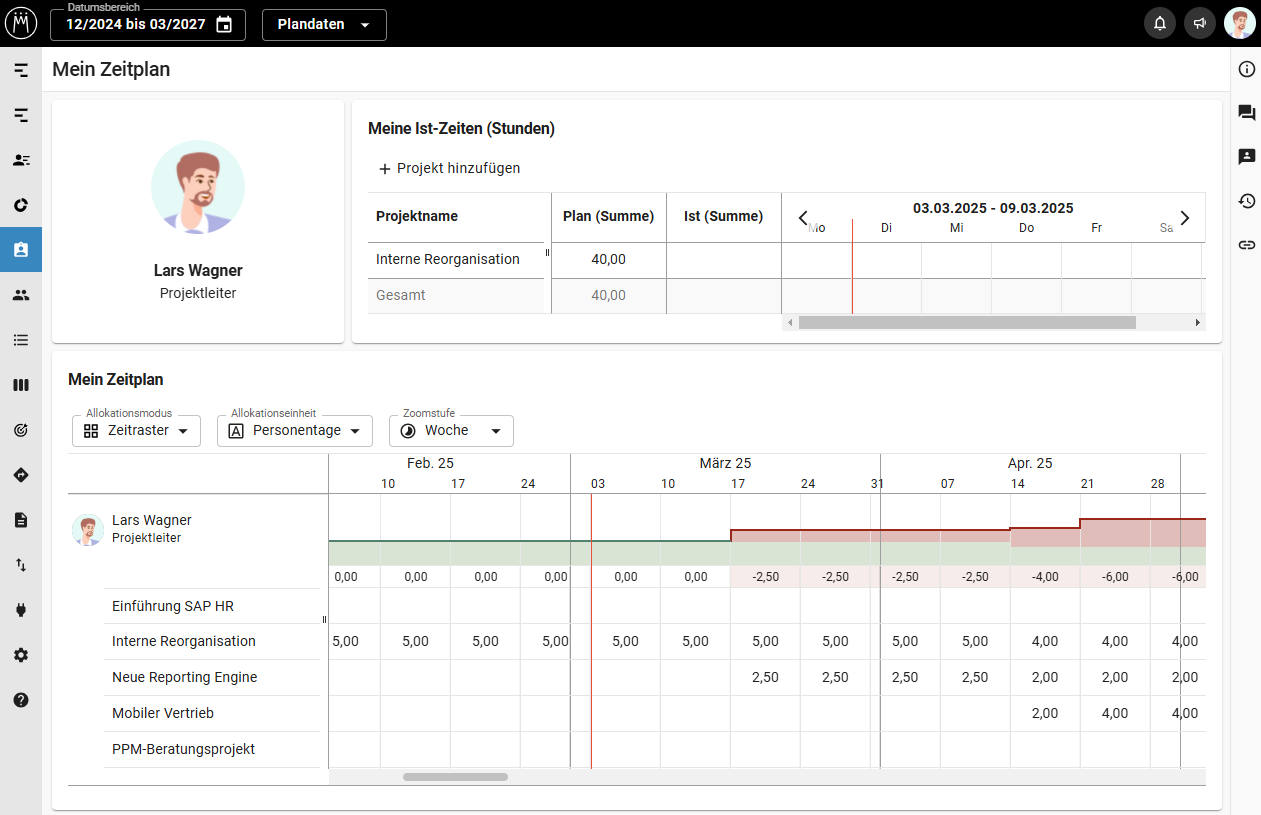Viewport: 1261px width, 815px height.
Task: Select Interne Reorganisation in the Ist-Zeiten table
Action: [x=448, y=260]
